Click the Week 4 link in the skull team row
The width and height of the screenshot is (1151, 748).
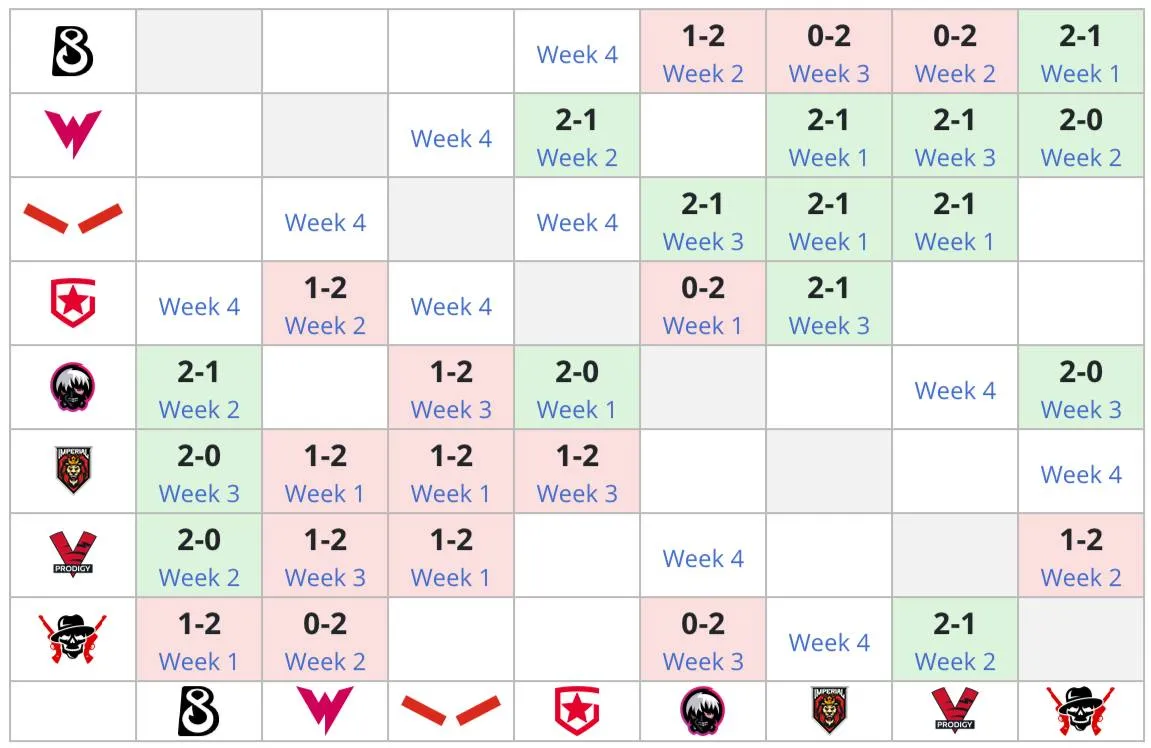(829, 642)
